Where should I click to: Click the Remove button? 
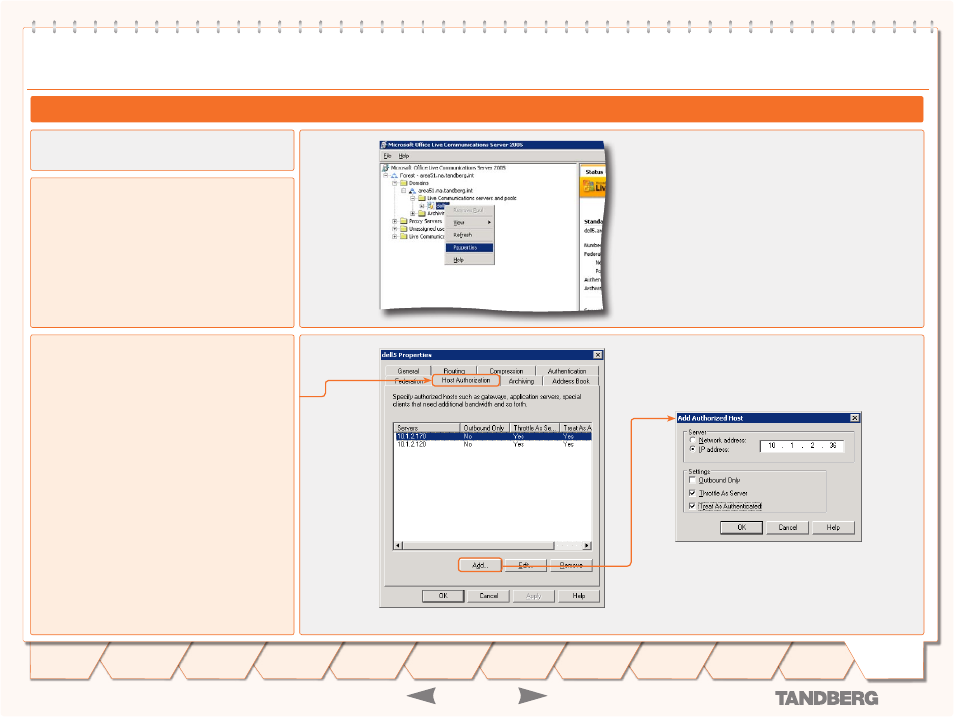pyautogui.click(x=571, y=565)
